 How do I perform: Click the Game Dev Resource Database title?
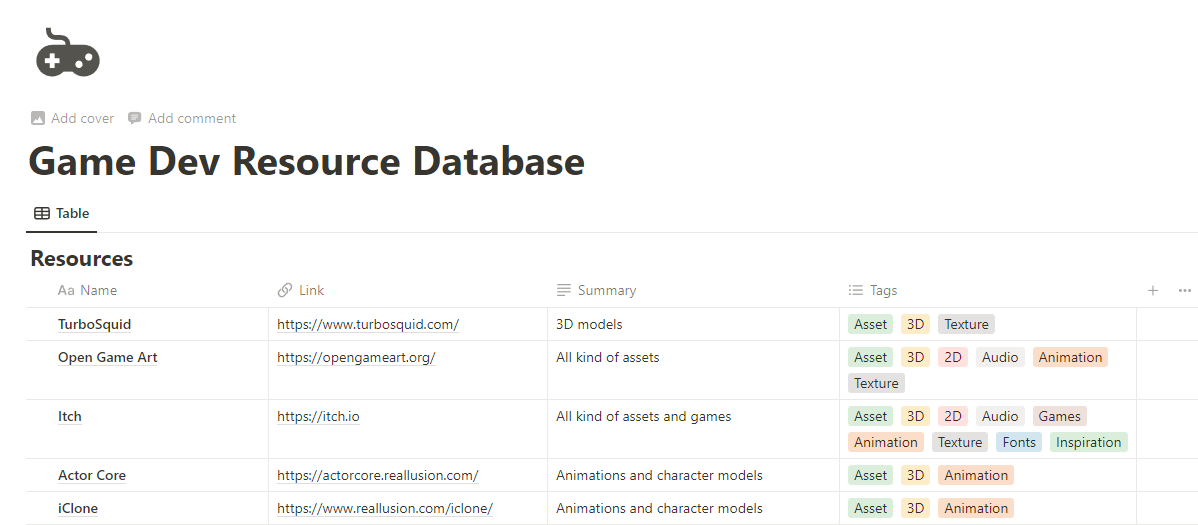(306, 161)
